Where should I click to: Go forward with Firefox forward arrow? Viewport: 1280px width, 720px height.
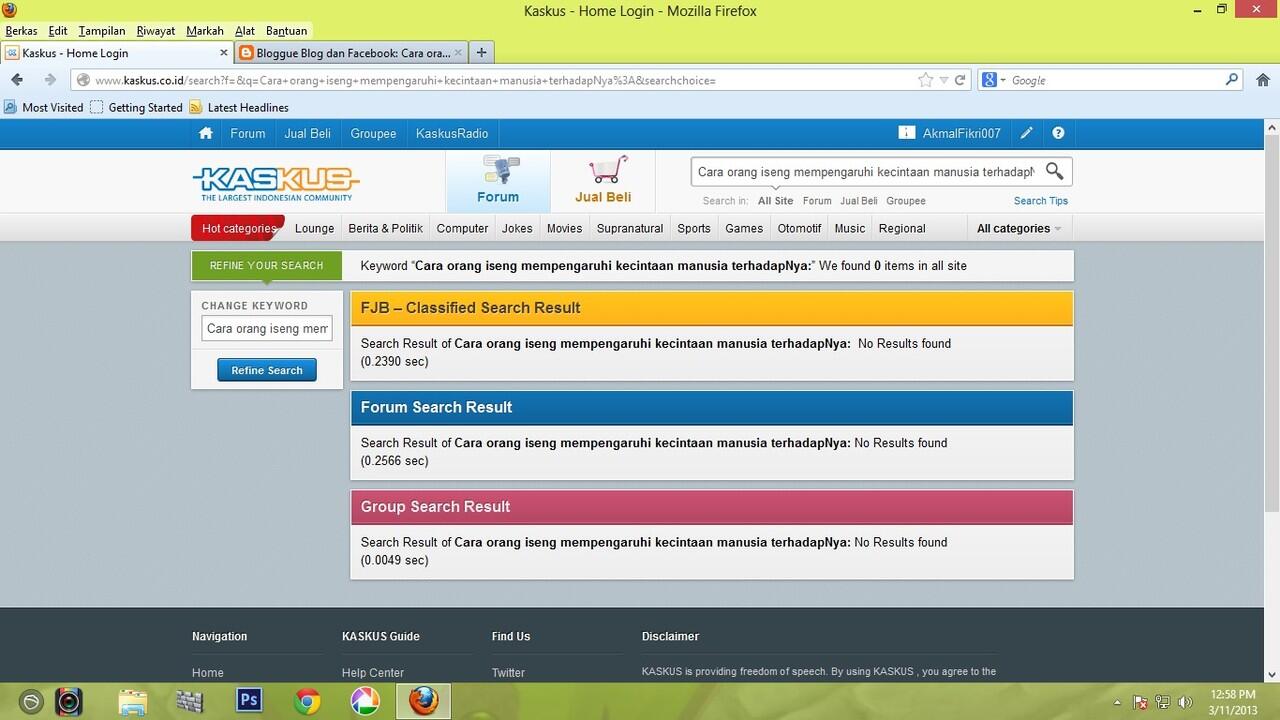coord(50,80)
